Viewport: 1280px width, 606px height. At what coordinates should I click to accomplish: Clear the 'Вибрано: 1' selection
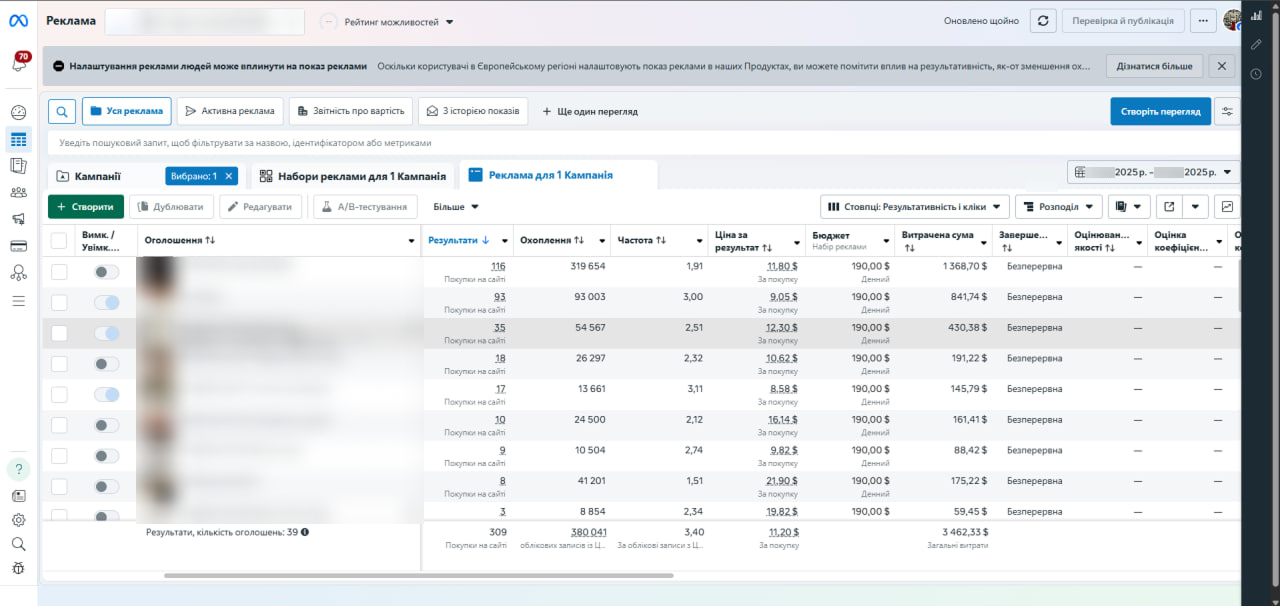(228, 176)
